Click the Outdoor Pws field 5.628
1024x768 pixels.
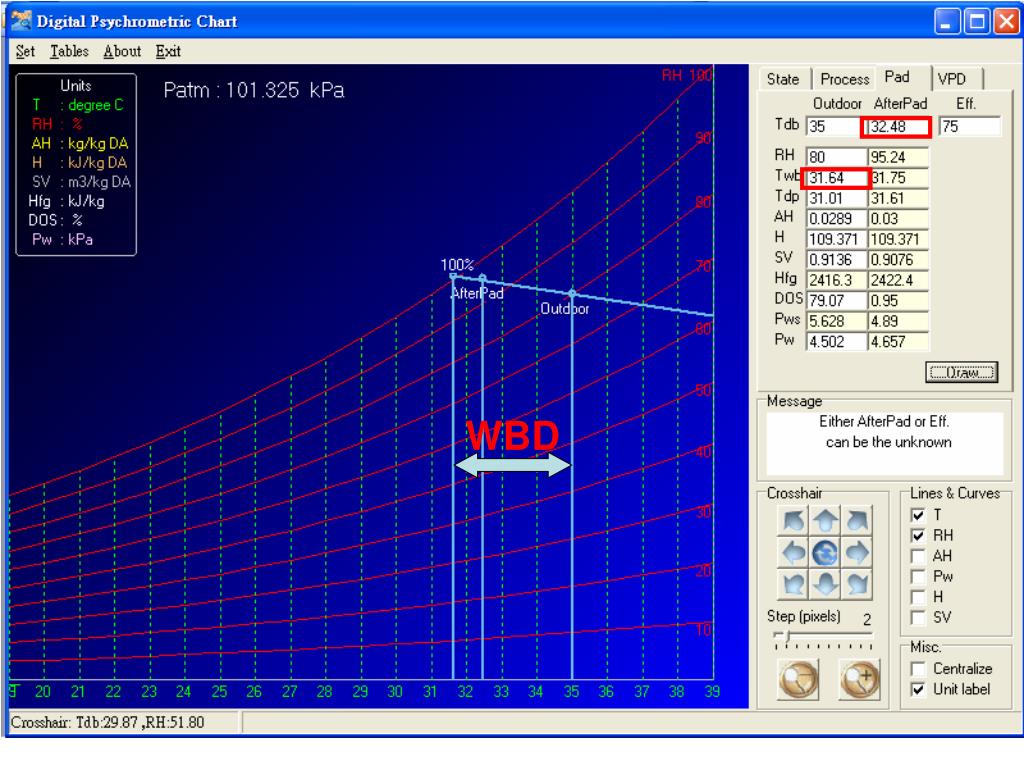(837, 322)
